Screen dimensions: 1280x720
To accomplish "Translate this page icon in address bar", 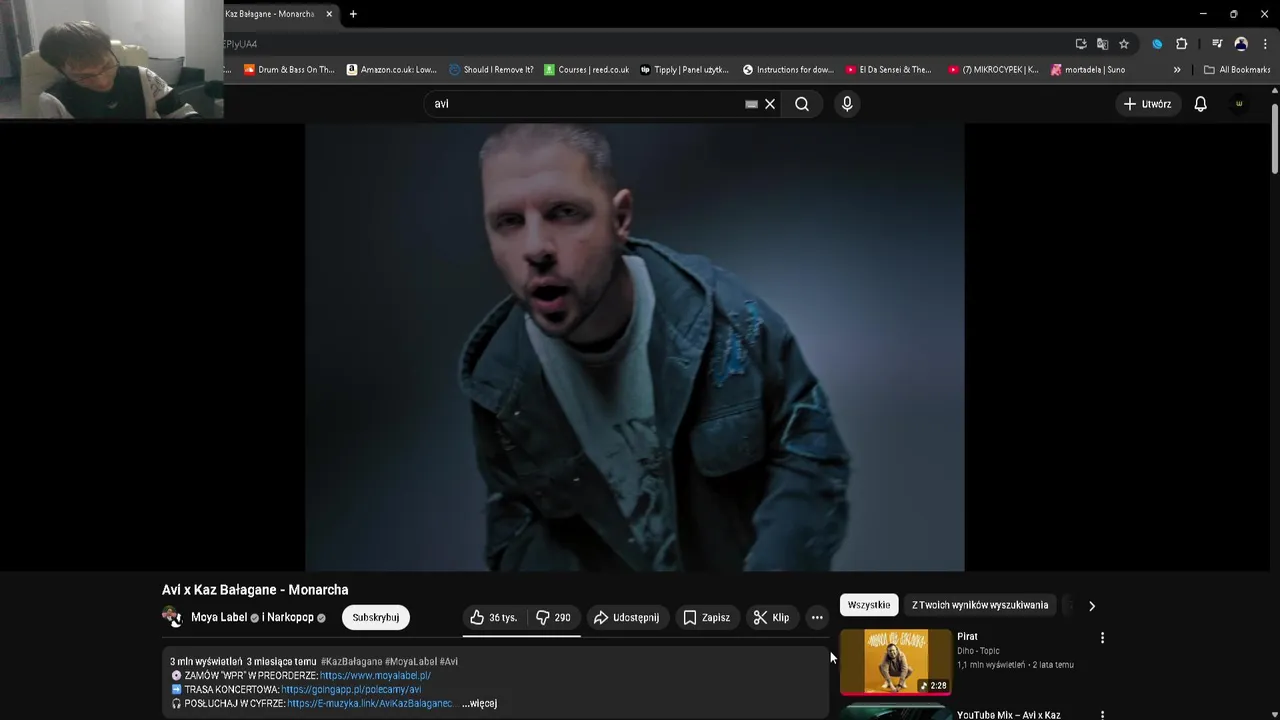I will click(x=1102, y=44).
